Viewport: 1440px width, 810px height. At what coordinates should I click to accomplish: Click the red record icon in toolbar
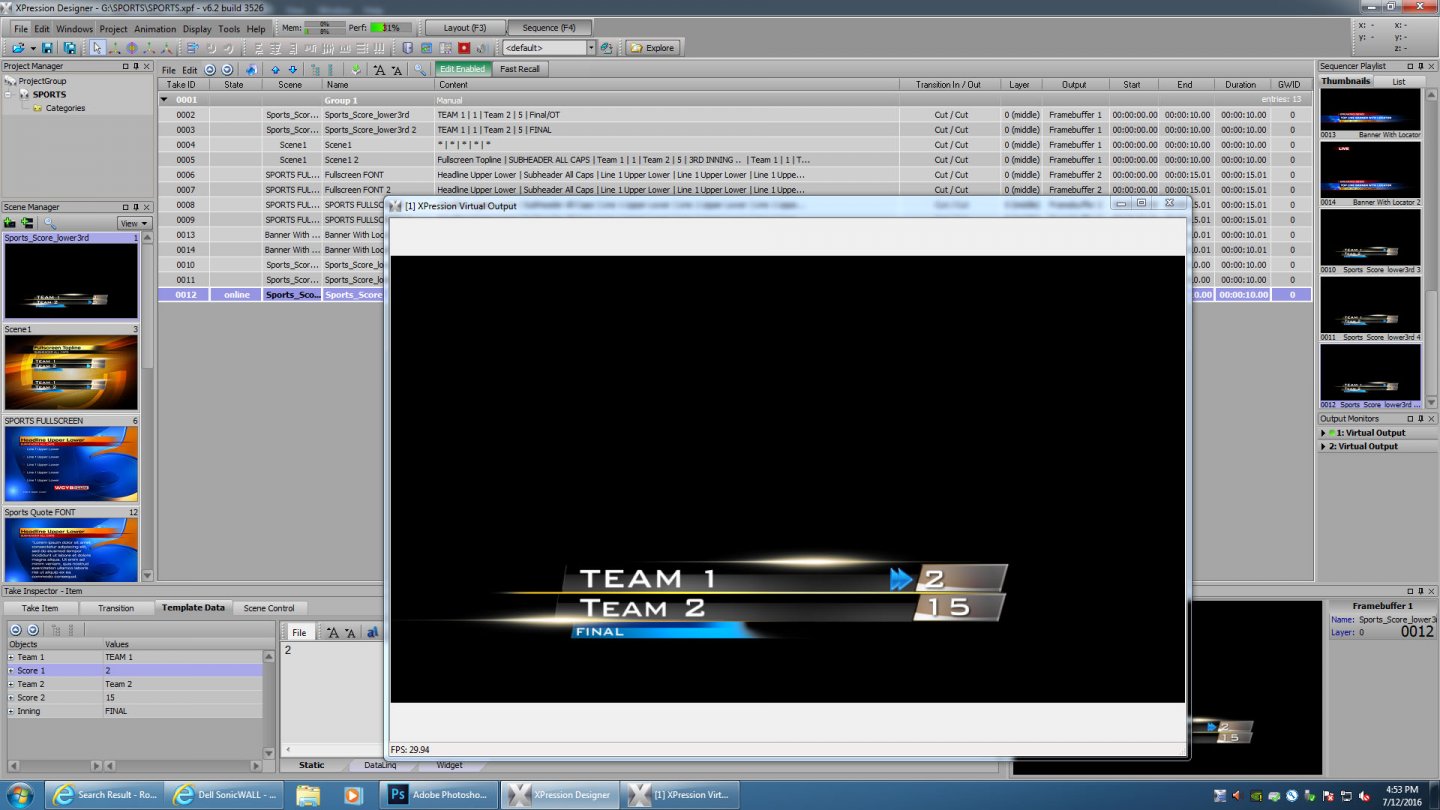[464, 48]
